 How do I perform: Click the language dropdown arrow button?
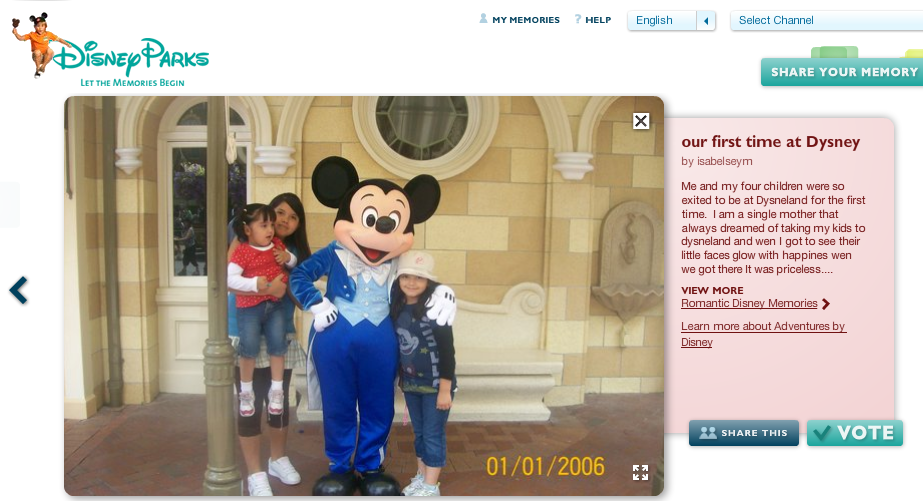tap(706, 21)
